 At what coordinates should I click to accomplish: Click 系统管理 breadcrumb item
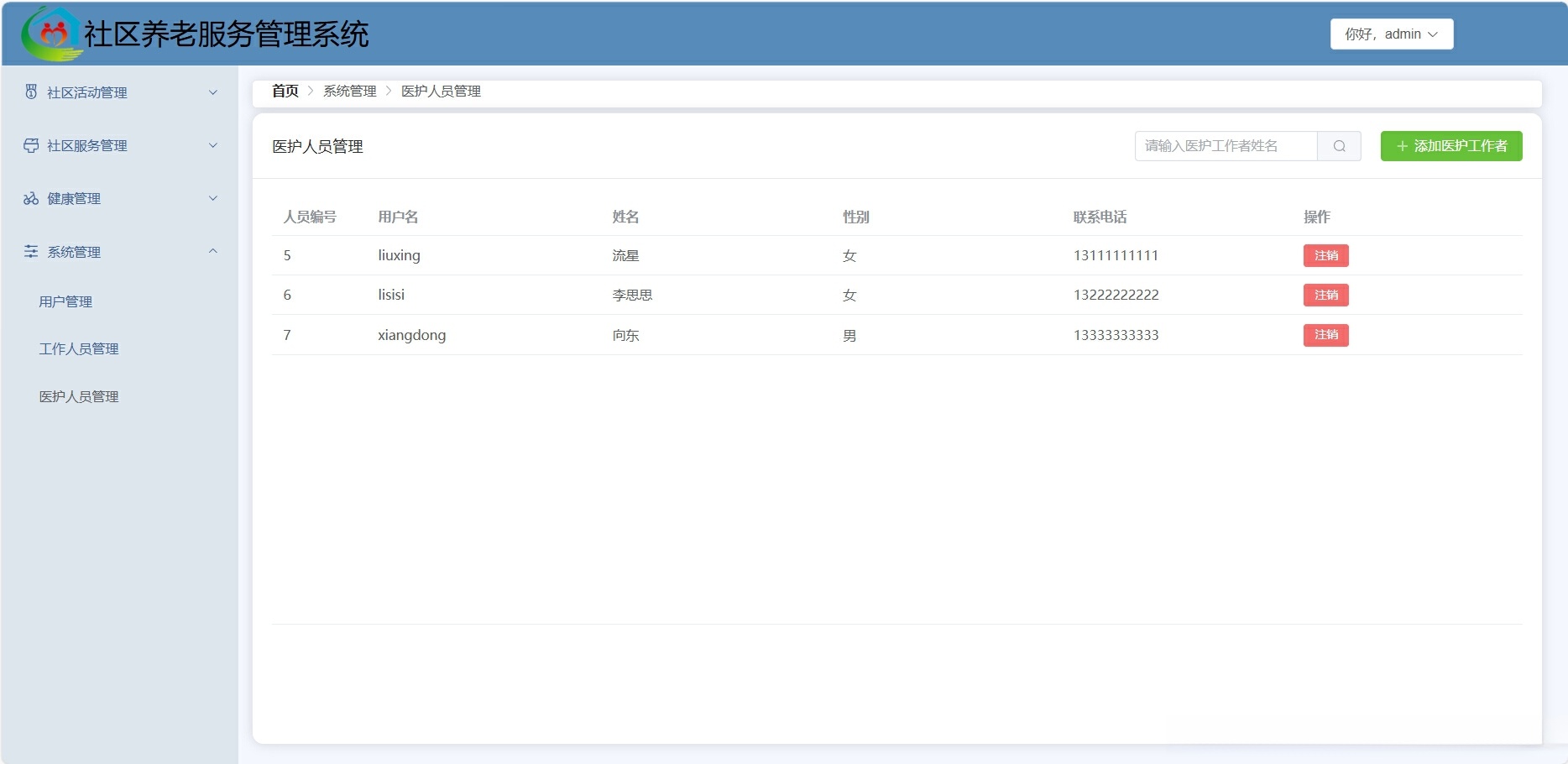pos(350,91)
